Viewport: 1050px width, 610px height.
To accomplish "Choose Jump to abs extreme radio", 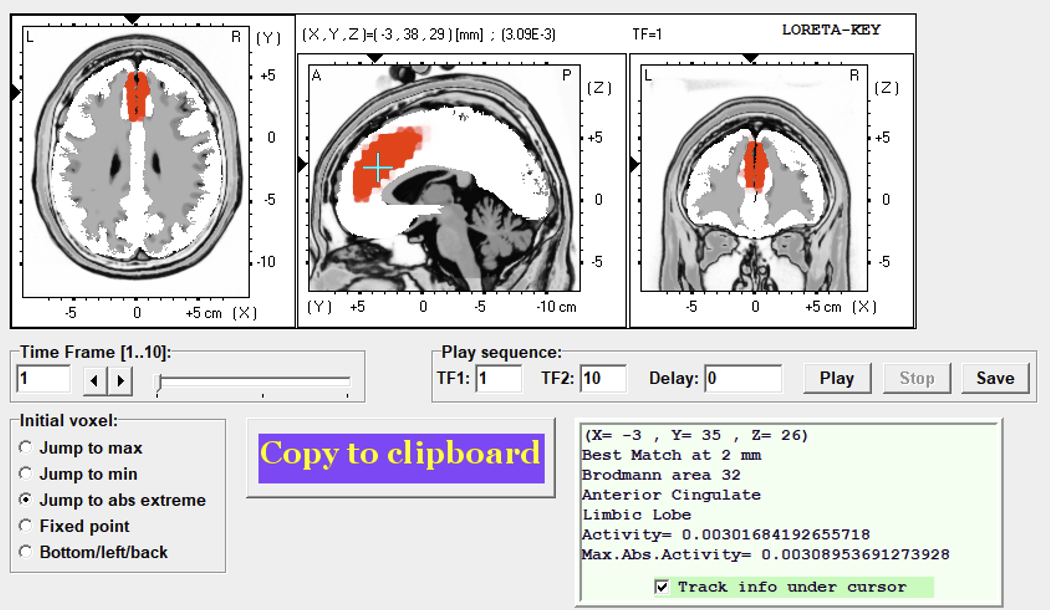I will click(x=25, y=500).
